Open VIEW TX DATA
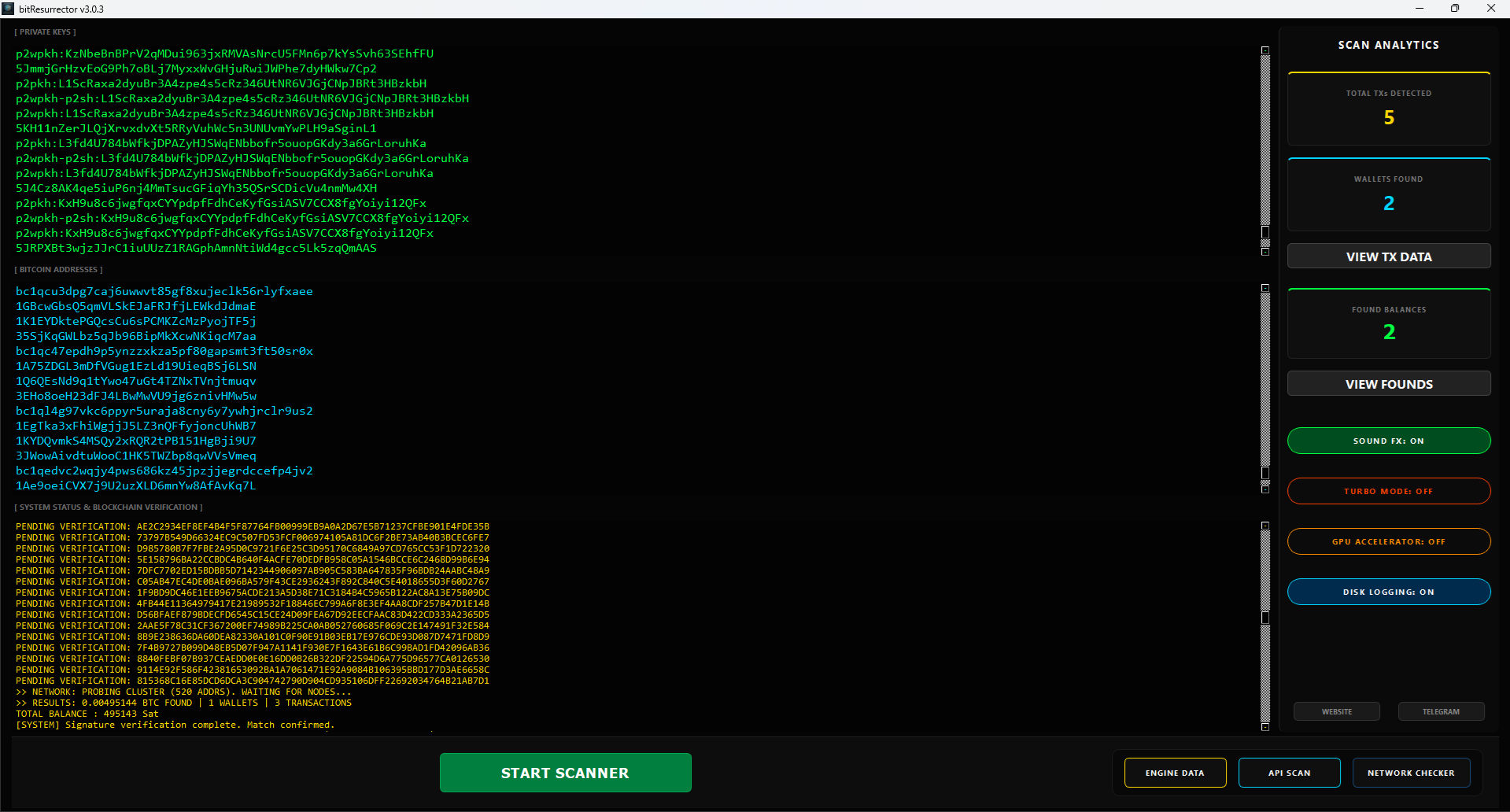This screenshot has height=812, width=1510. (x=1388, y=256)
